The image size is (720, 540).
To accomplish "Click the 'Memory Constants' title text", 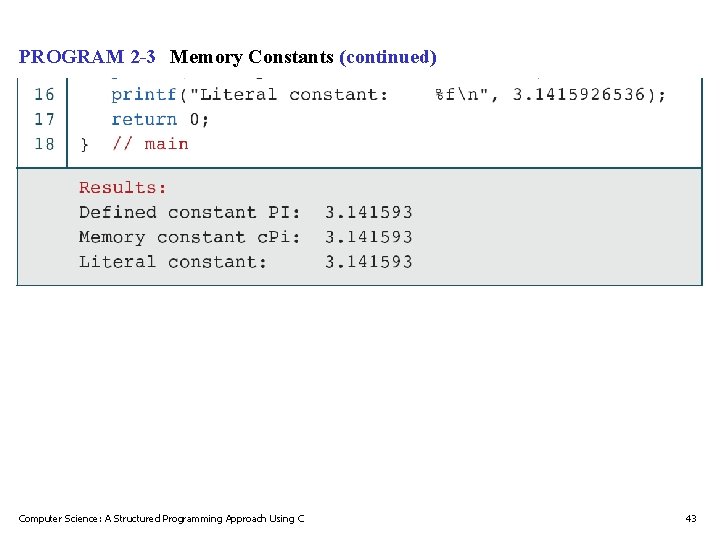I will 252,57.
